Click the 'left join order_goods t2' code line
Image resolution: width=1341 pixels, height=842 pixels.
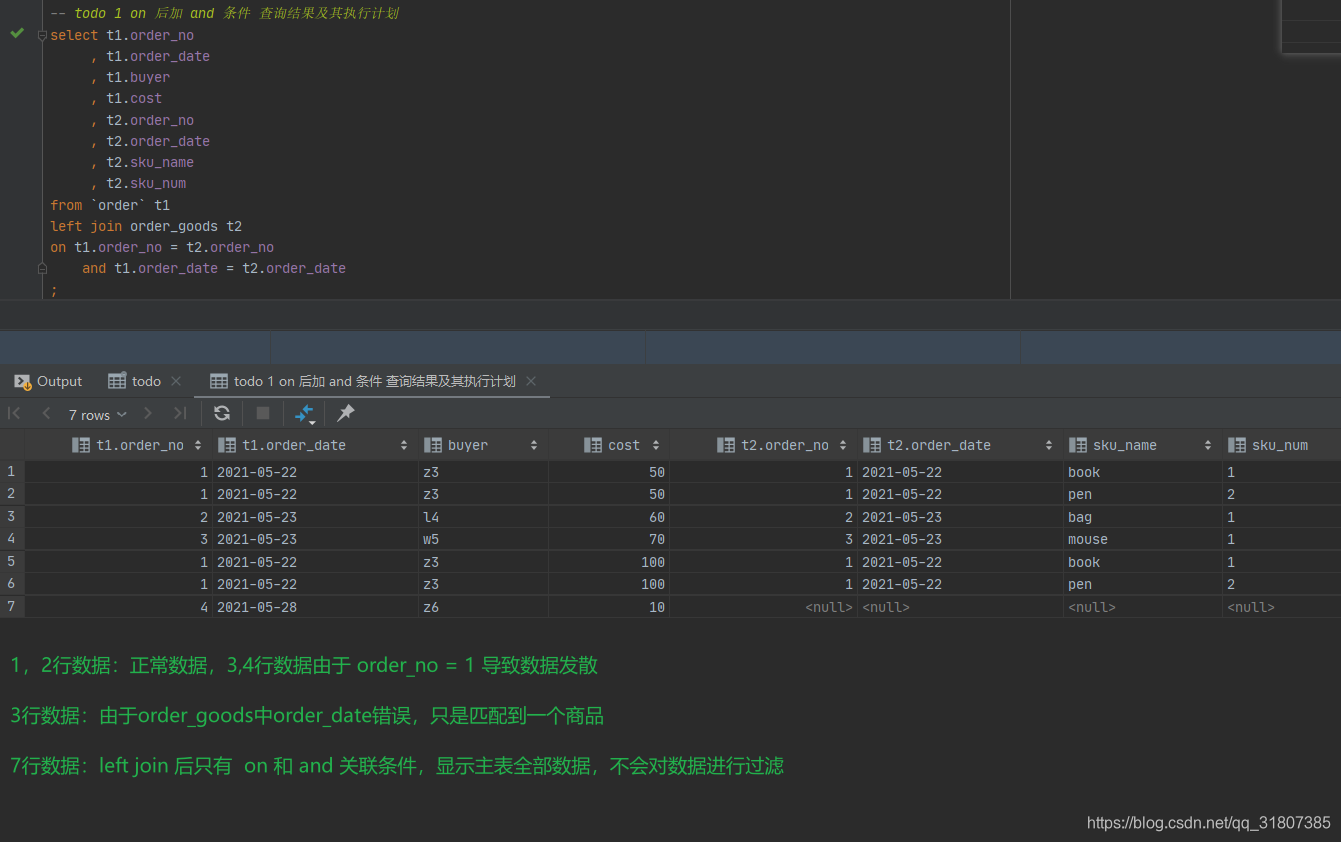tap(146, 226)
